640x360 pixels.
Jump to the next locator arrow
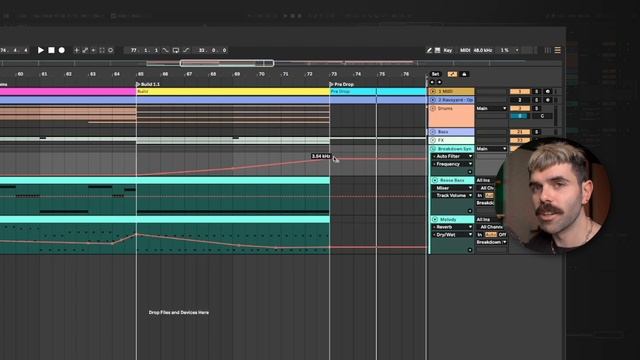pos(439,82)
